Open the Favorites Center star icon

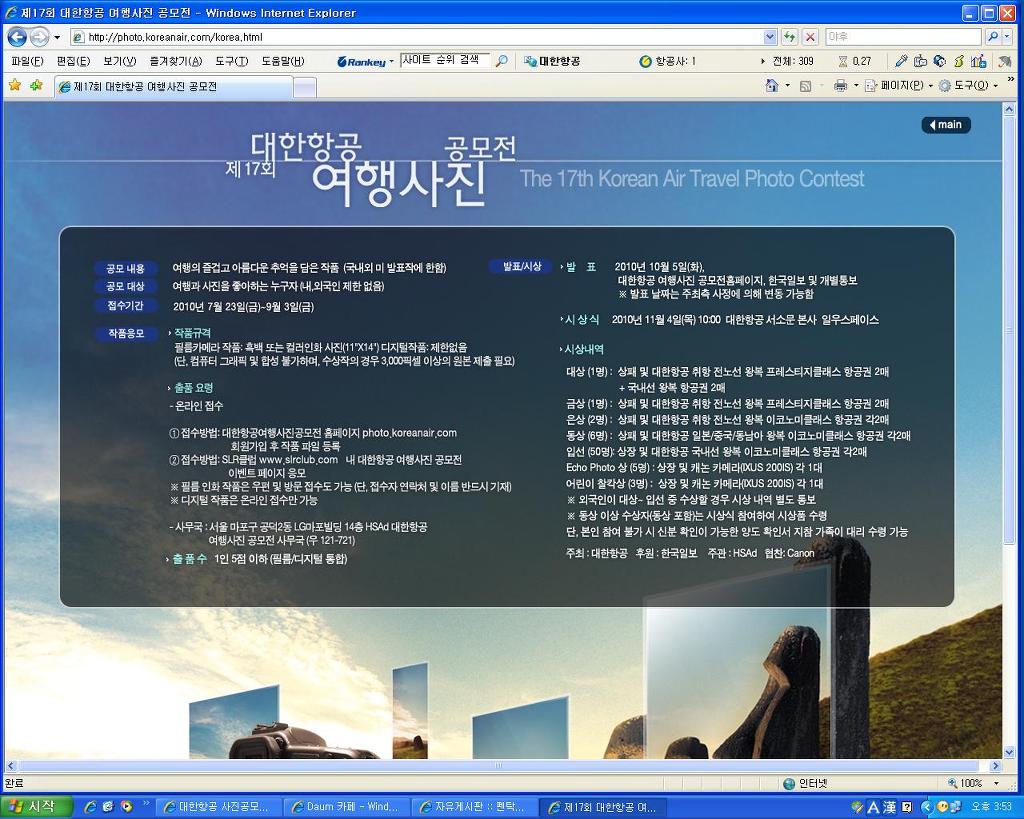click(x=15, y=86)
